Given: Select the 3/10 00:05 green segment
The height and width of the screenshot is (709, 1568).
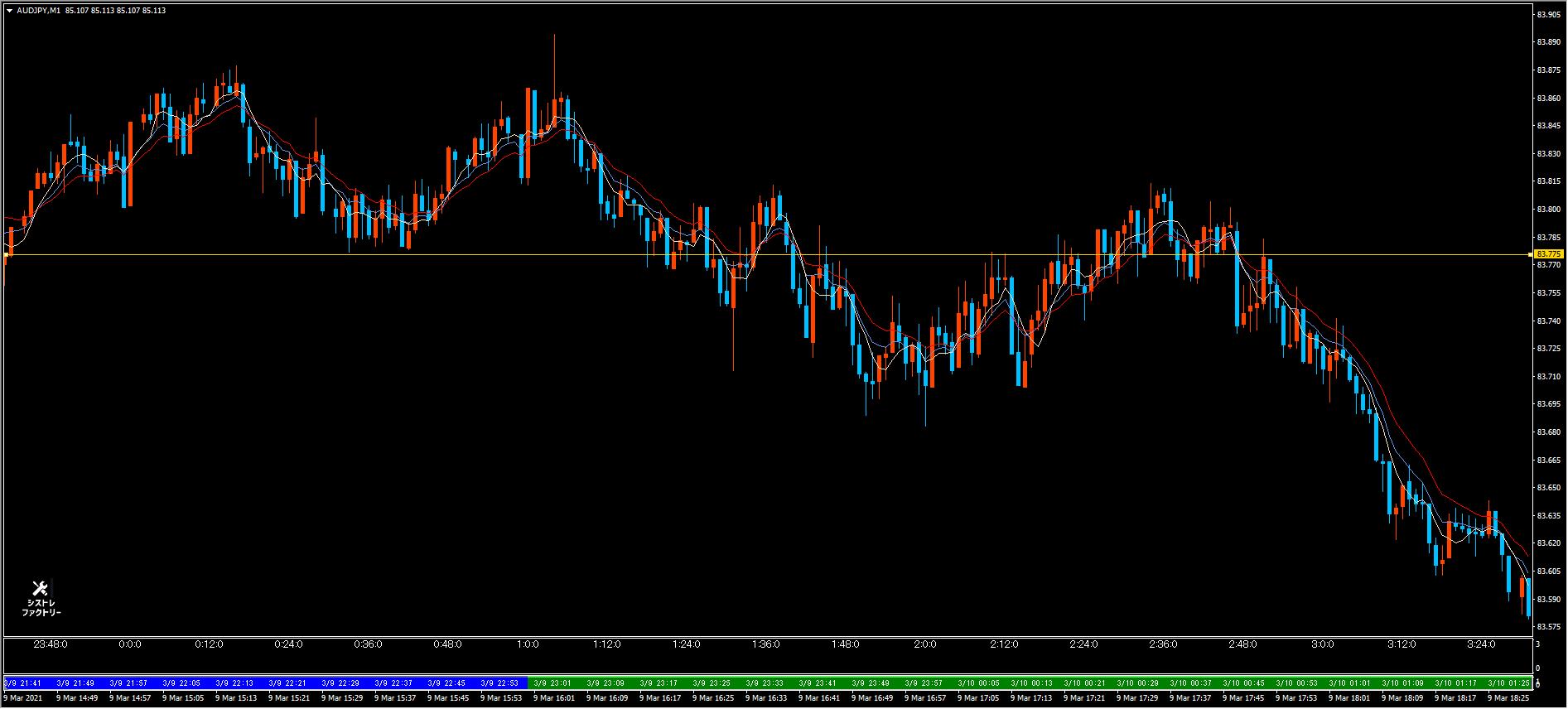Looking at the screenshot, I should coord(977,683).
